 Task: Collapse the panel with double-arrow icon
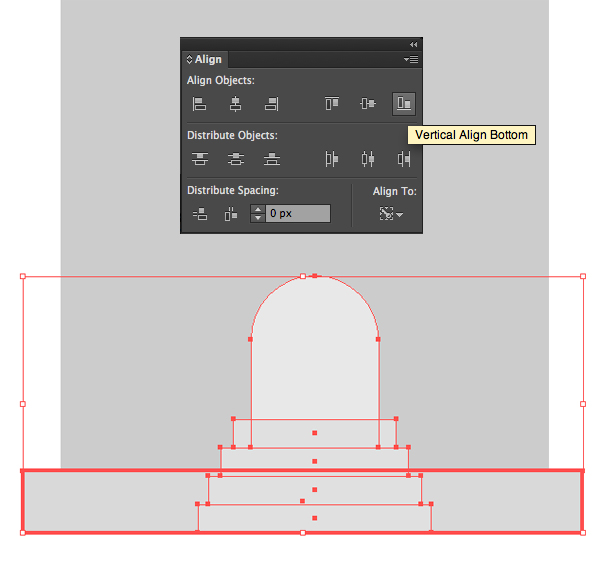point(413,44)
